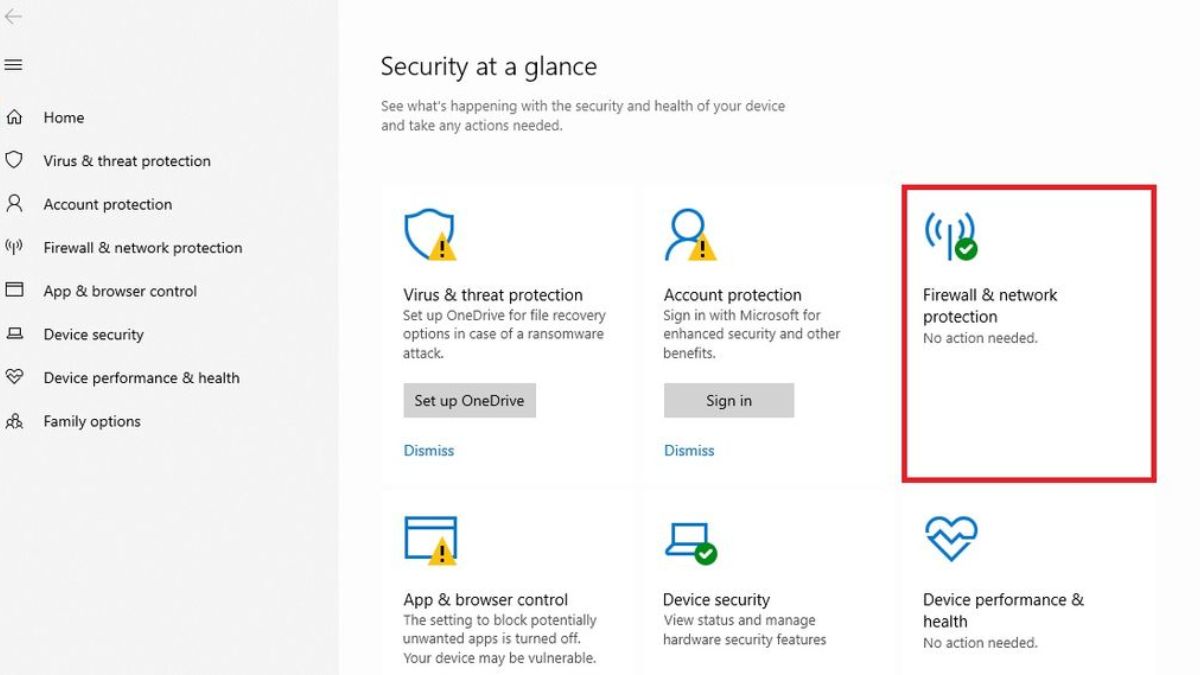The width and height of the screenshot is (1200, 675).
Task: Click Device performance & health heart tile icon
Action: click(950, 540)
